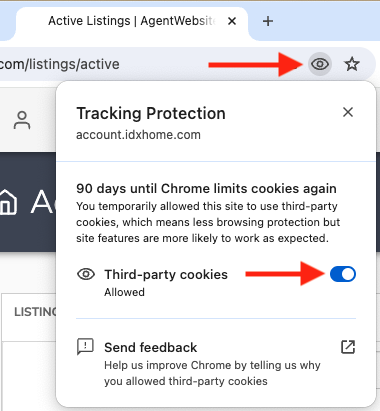Image resolution: width=380 pixels, height=411 pixels.
Task: Close the Active Listings browser tab
Action: pyautogui.click(x=232, y=21)
